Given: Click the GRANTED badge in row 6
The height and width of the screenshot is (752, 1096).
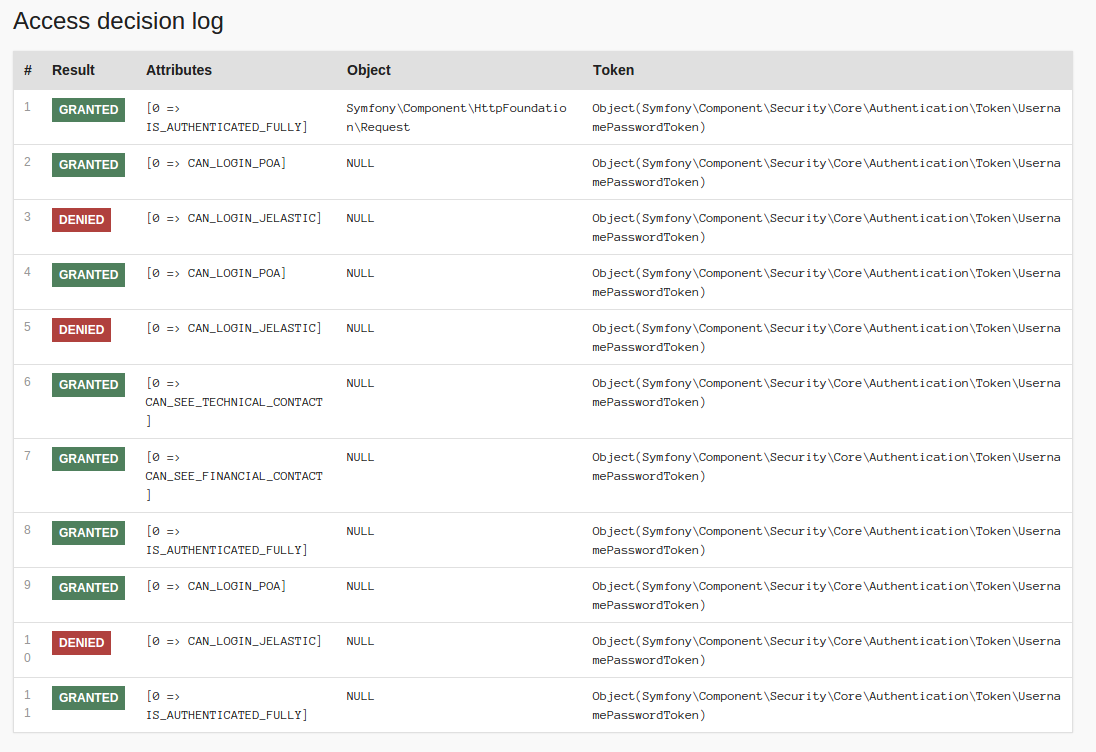Looking at the screenshot, I should coord(88,385).
